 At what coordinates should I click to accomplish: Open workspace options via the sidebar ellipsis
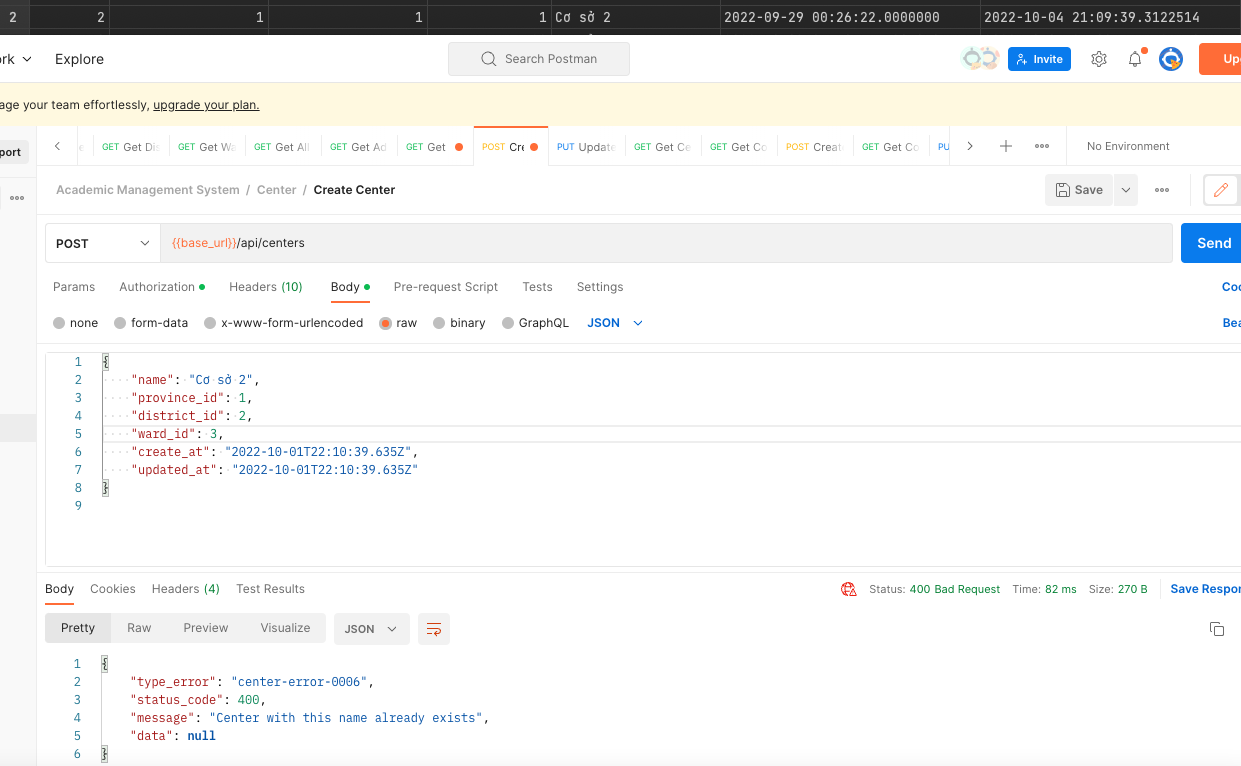tap(16, 196)
